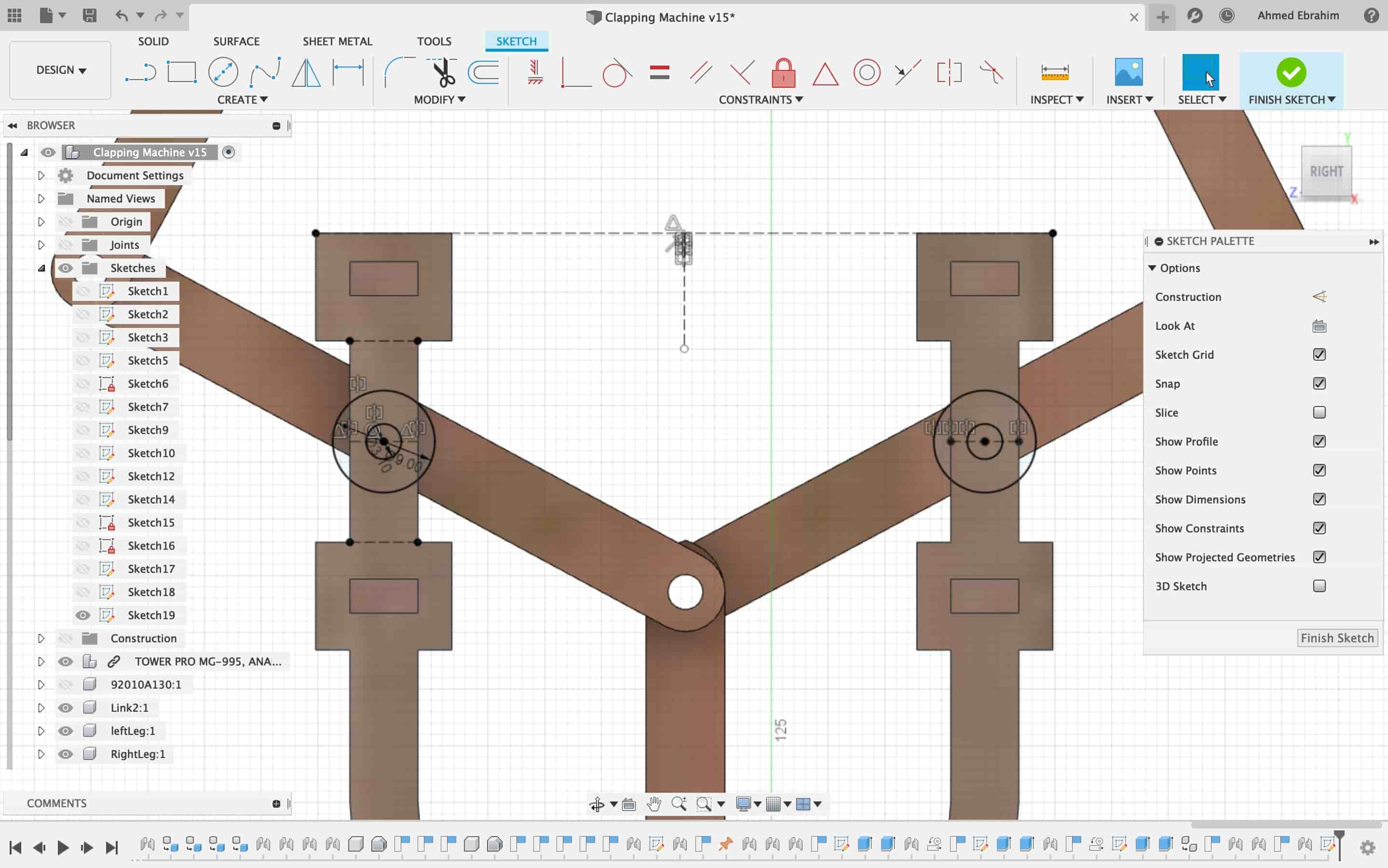Toggle the Show Constraints checkbox
1388x868 pixels.
(x=1319, y=528)
